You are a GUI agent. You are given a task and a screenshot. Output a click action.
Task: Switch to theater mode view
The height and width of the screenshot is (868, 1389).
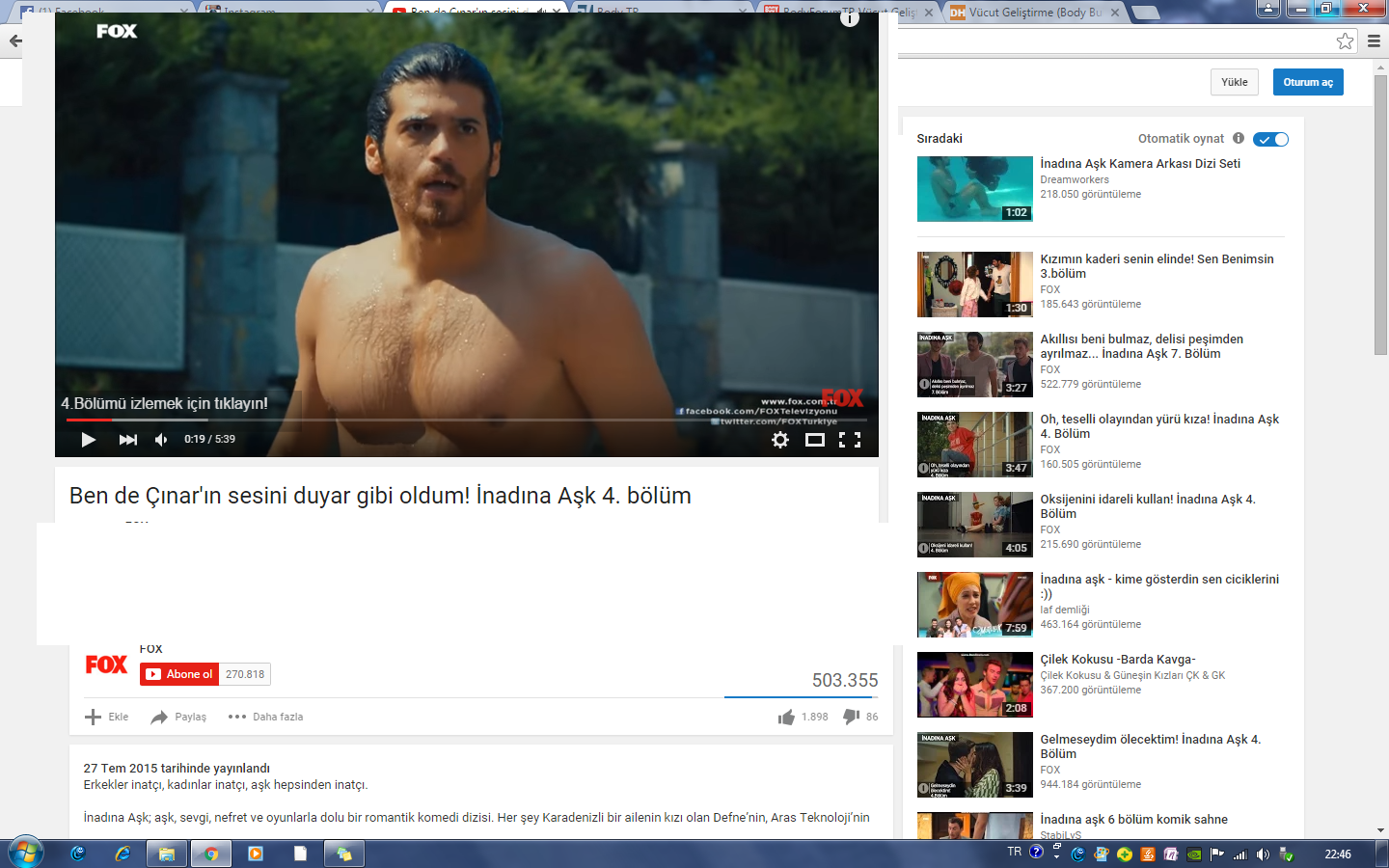point(815,440)
